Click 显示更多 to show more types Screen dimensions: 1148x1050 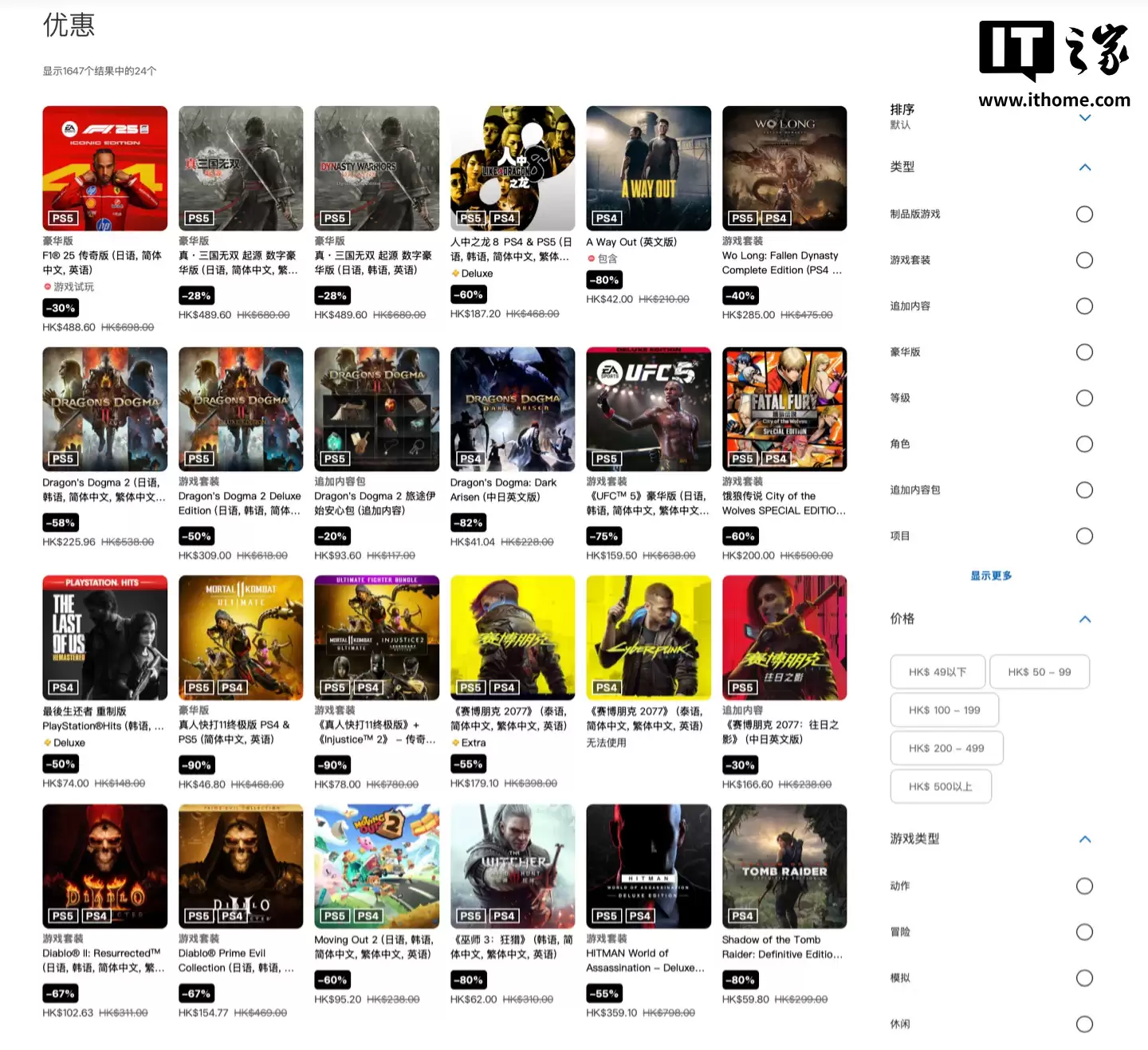pyautogui.click(x=990, y=576)
